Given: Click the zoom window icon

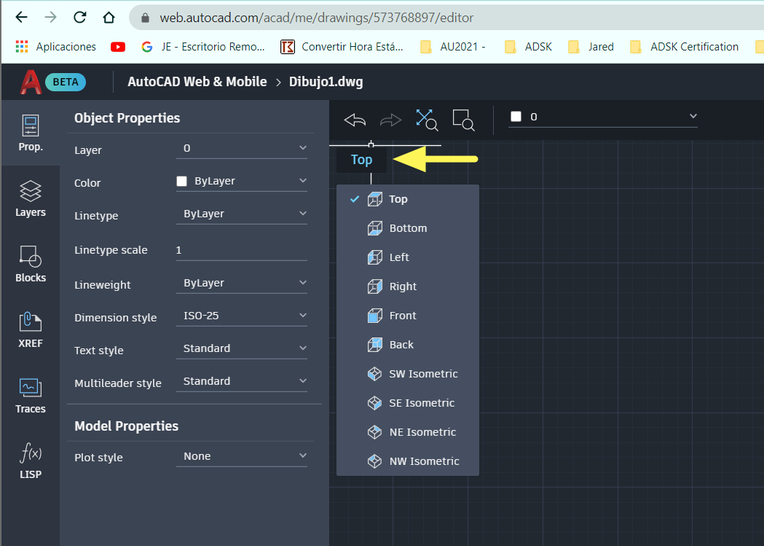Looking at the screenshot, I should (x=463, y=120).
